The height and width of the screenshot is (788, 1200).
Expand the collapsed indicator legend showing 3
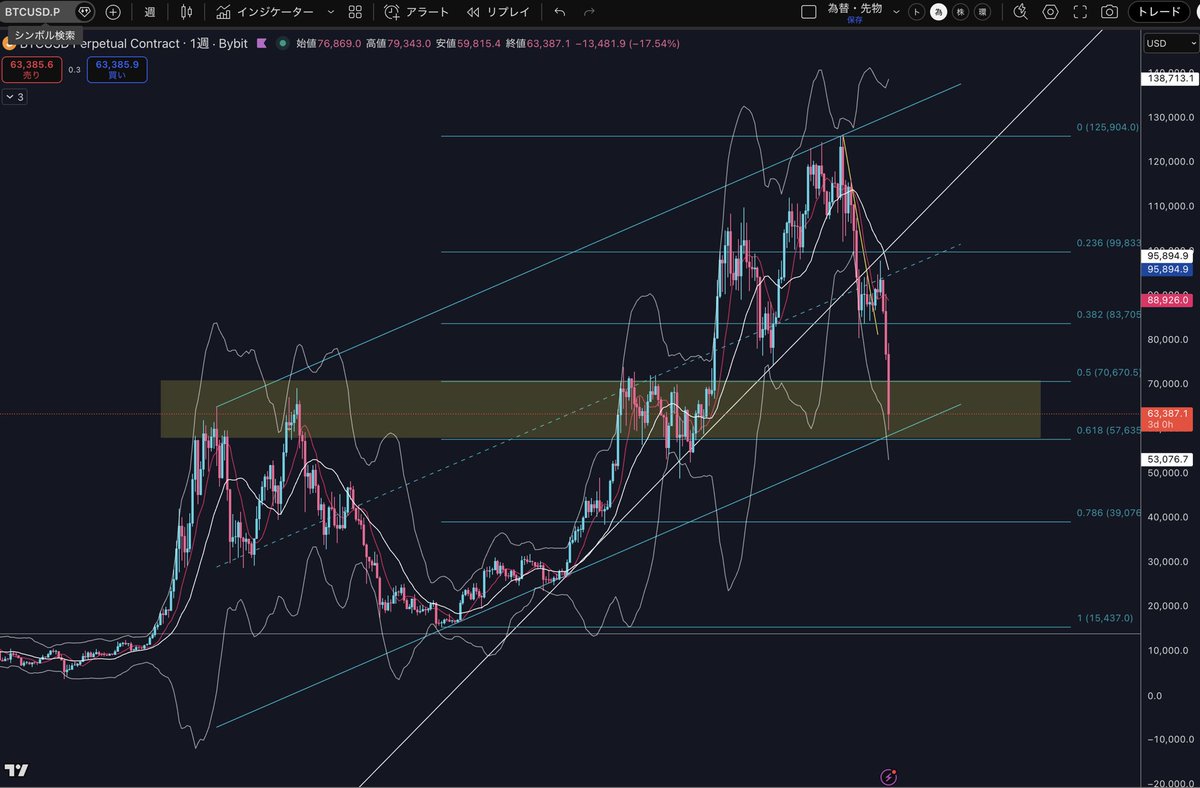(15, 97)
